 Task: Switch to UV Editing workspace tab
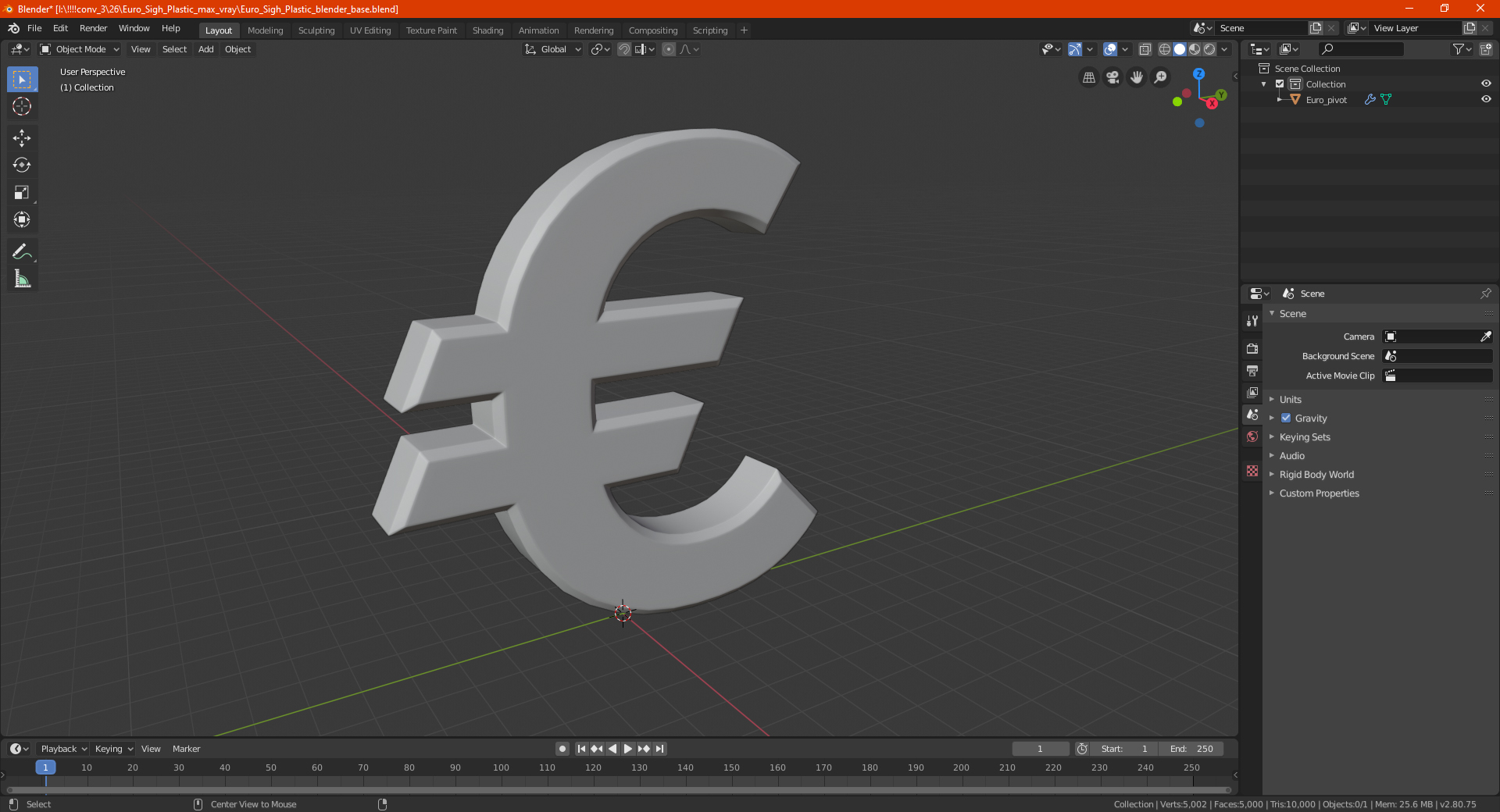[370, 30]
